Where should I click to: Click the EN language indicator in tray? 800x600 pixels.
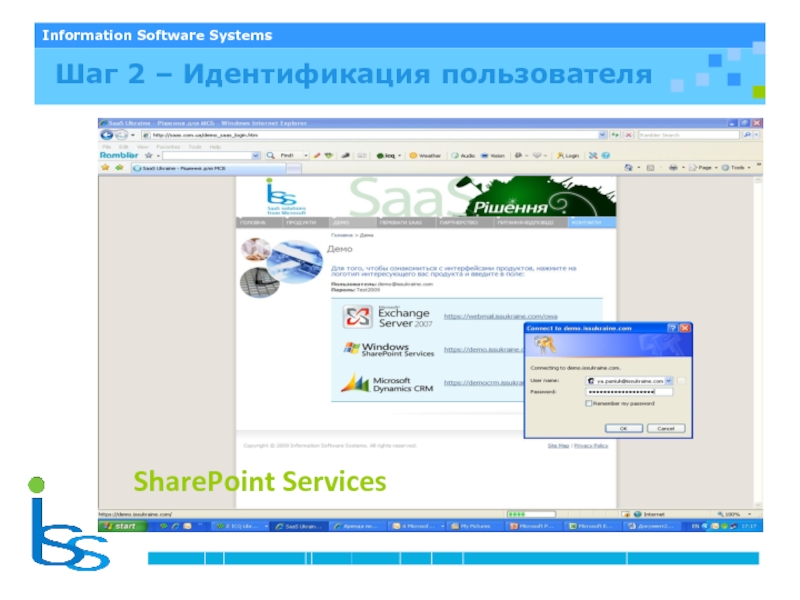(x=695, y=526)
